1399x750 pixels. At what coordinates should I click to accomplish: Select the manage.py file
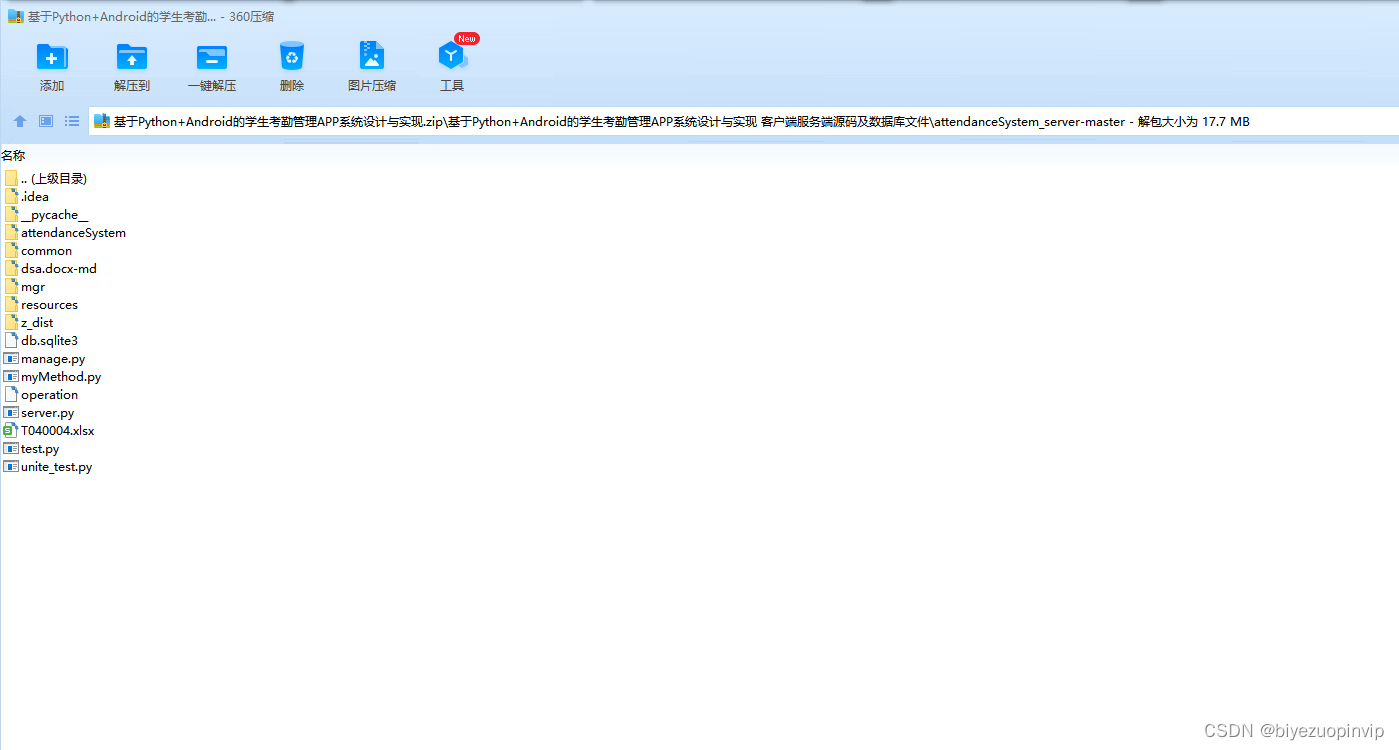pyautogui.click(x=45, y=358)
